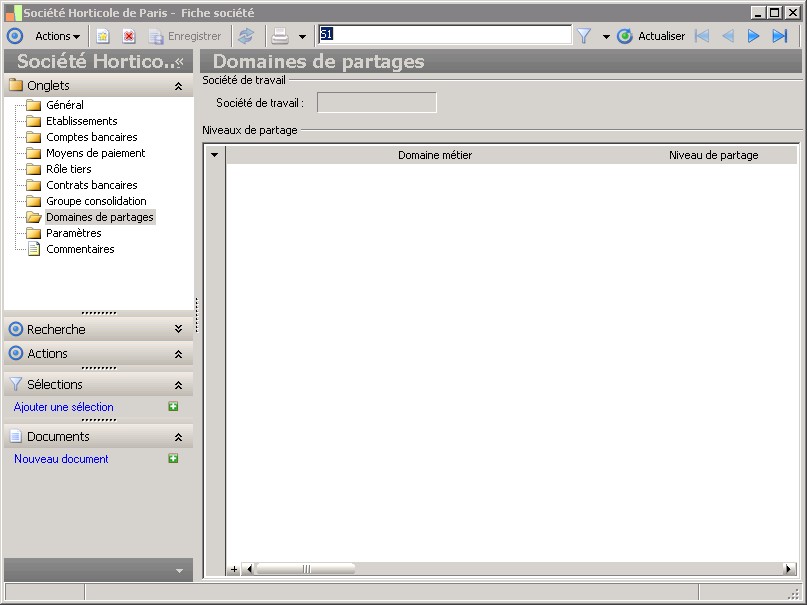Open the Paramètres tab folder

tap(74, 233)
